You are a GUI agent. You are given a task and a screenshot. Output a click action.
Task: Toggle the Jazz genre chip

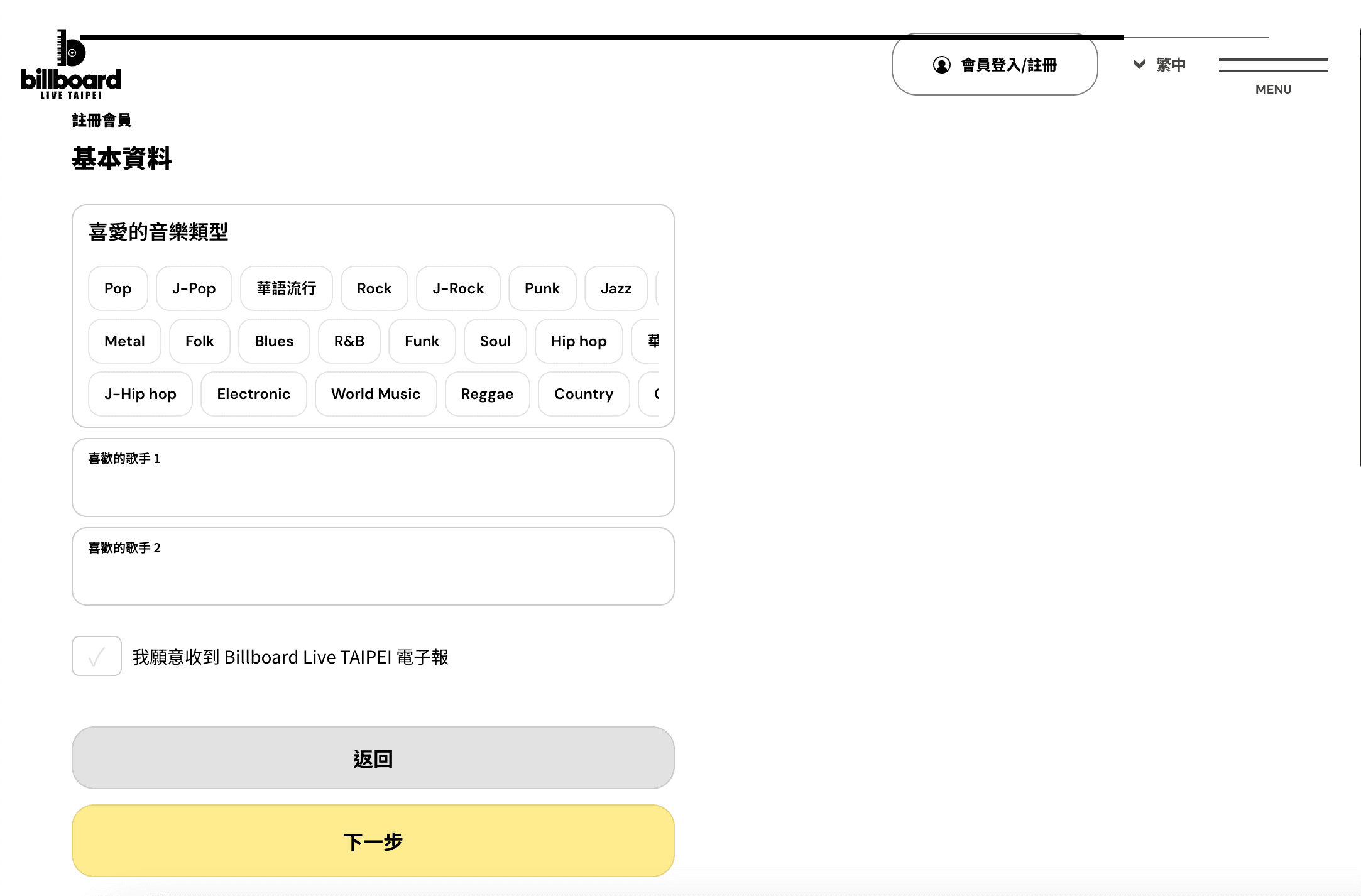tap(615, 288)
